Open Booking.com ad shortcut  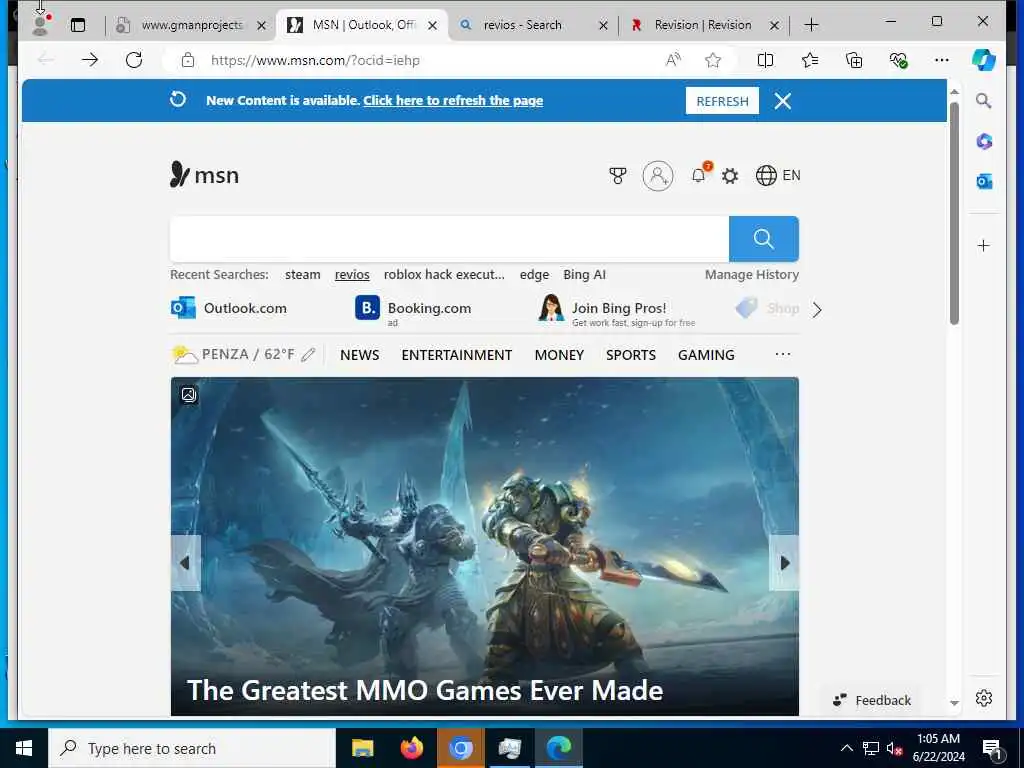pos(413,308)
